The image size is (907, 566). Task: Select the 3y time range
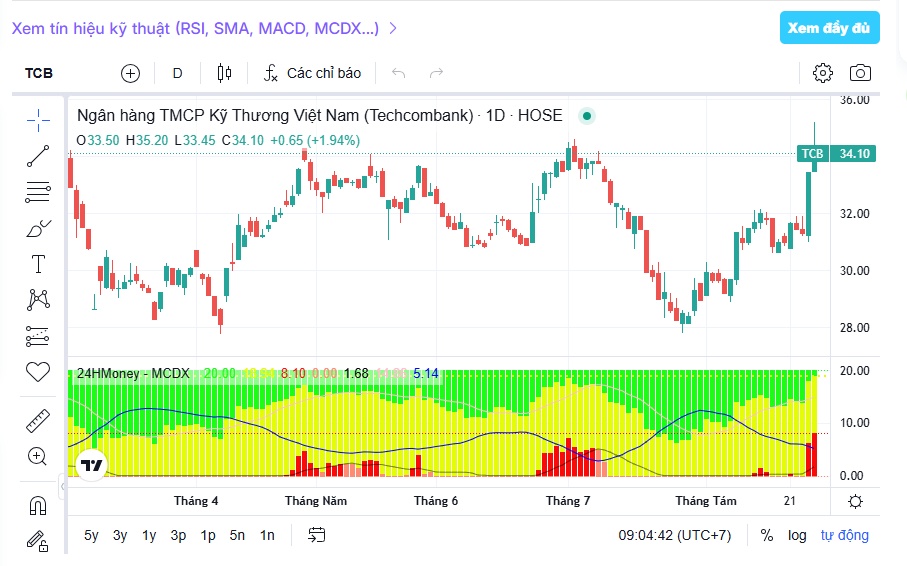(120, 535)
